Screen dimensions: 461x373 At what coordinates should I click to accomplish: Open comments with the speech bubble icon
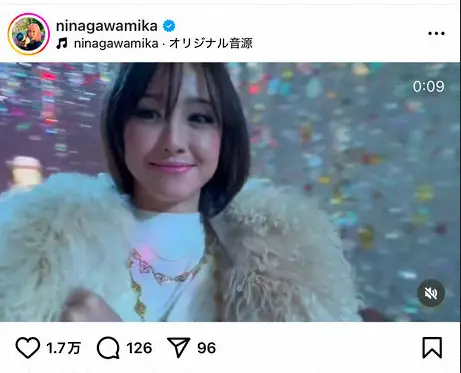(x=108, y=348)
